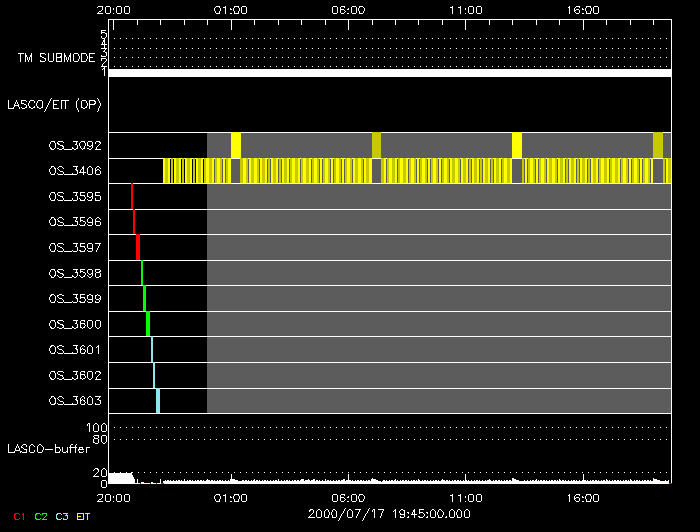Click the C3 legend label
The height and width of the screenshot is (532, 700).
pyautogui.click(x=62, y=516)
